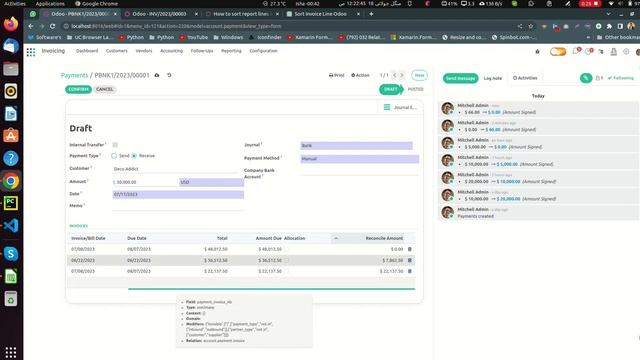Delete the $ 0.00 reconcile row
Image resolution: width=640 pixels, height=360 pixels.
[x=410, y=249]
